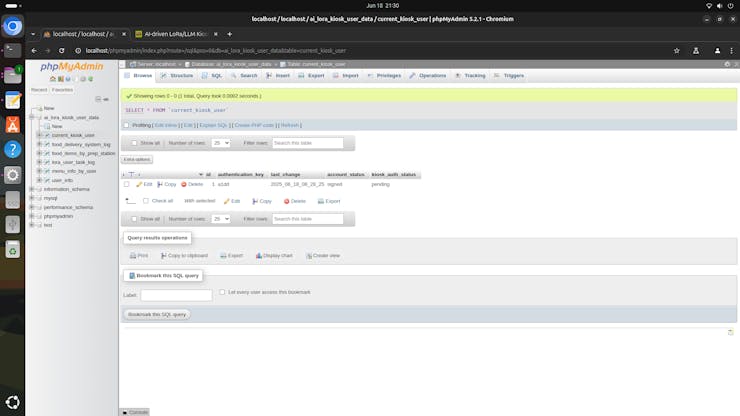The width and height of the screenshot is (740, 416).
Task: Switch to the SQL tab
Action: pos(212,76)
